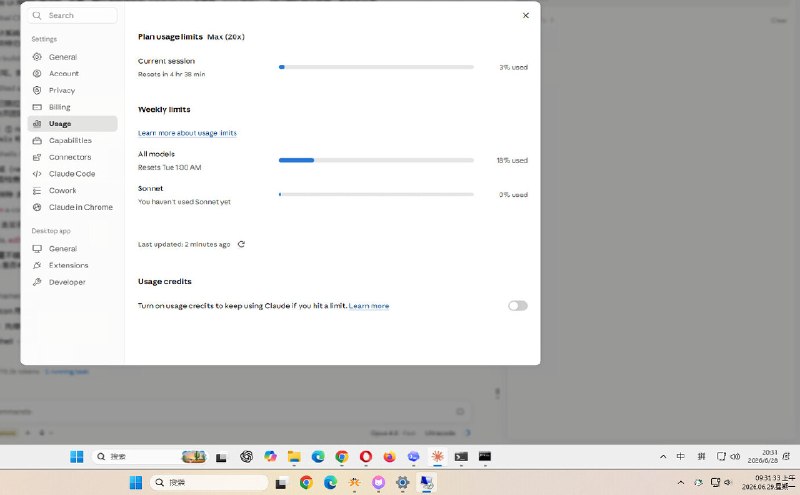The height and width of the screenshot is (495, 800).
Task: Open General under Settings section
Action: (x=72, y=57)
